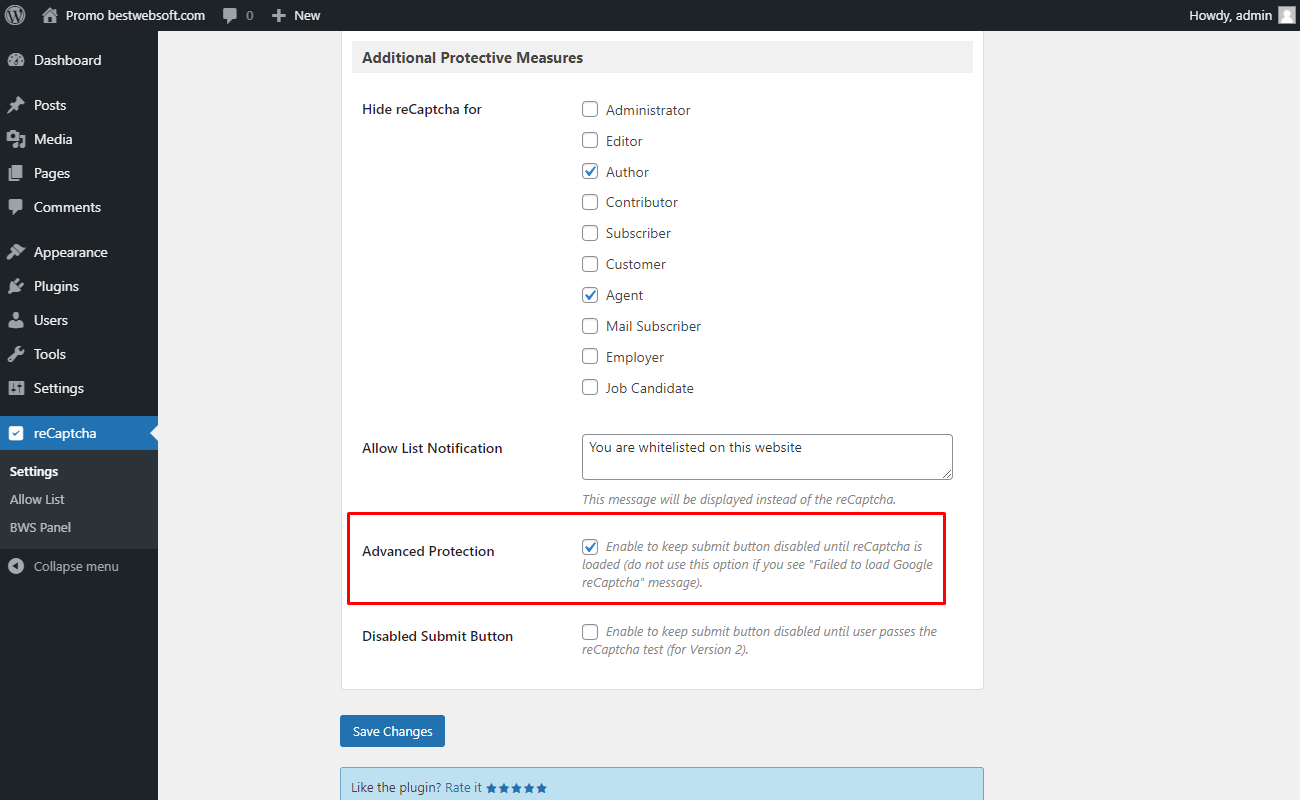Click the New content link in admin bar
This screenshot has width=1300, height=800.
pos(296,15)
